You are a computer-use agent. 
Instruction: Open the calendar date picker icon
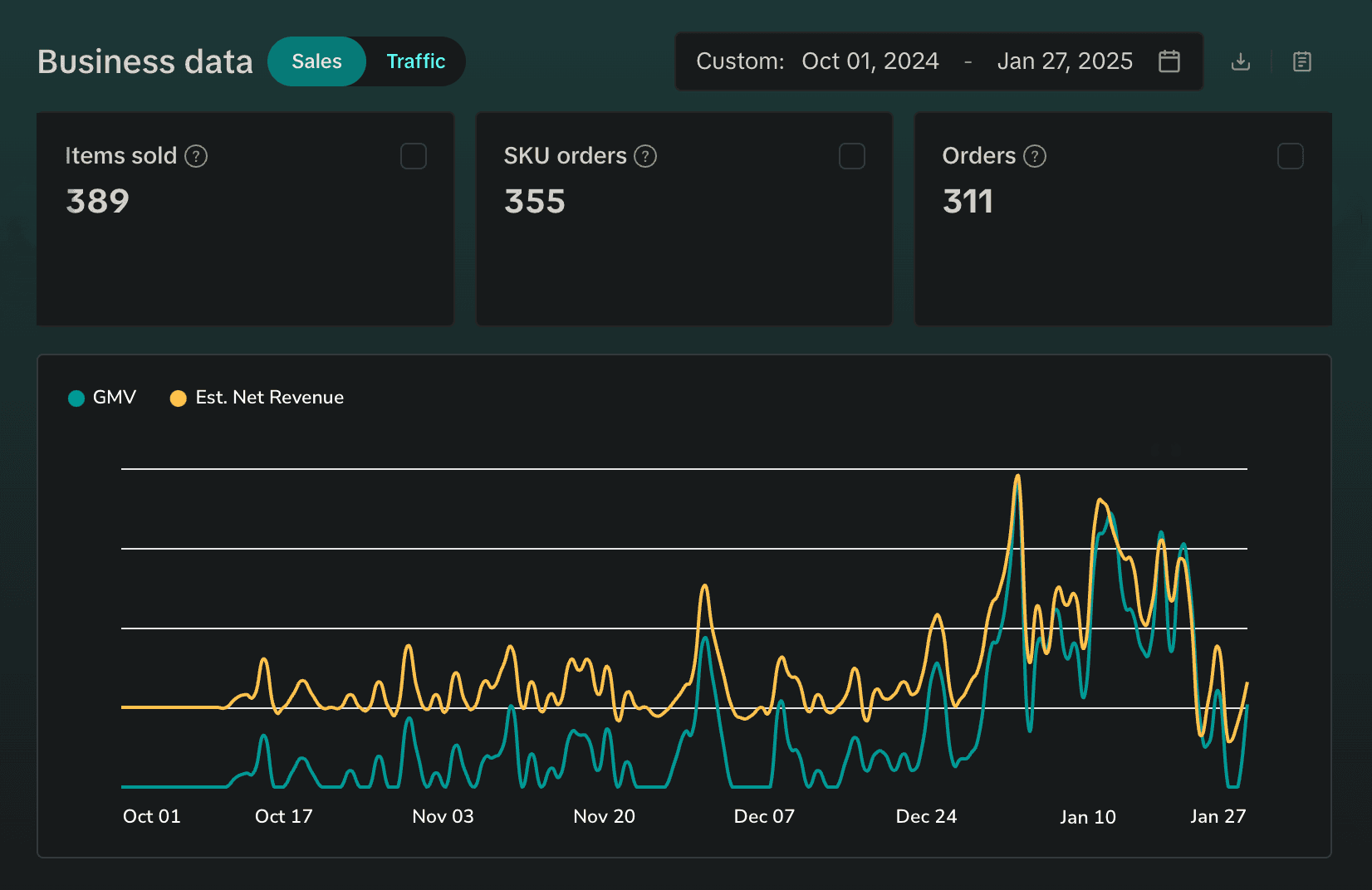tap(1169, 61)
